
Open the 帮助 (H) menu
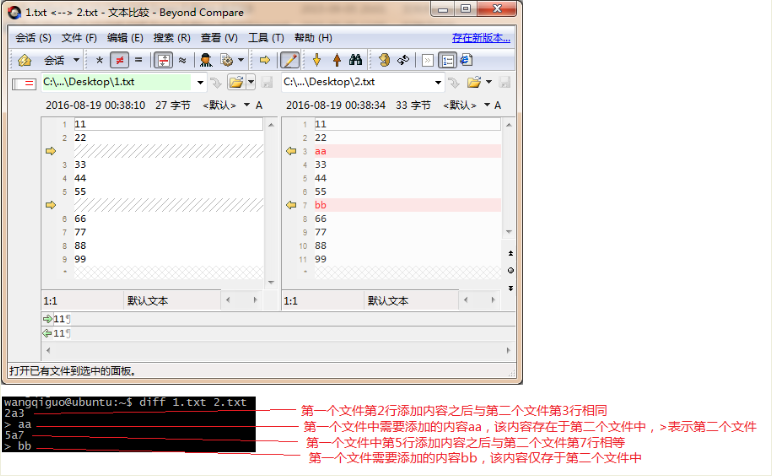[313, 38]
